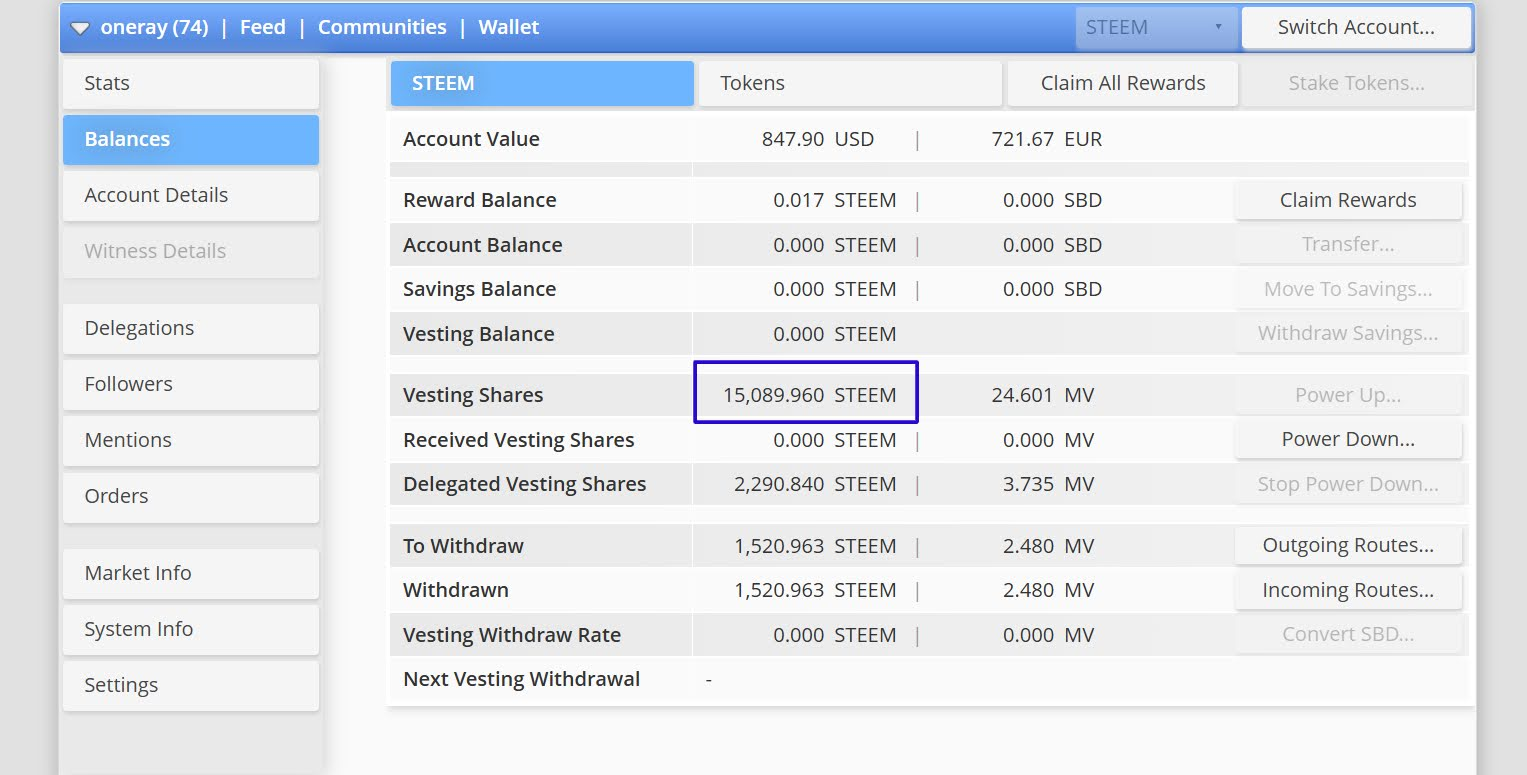Switch to the Tokens tab
Screen dimensions: 1527x775
[850, 84]
